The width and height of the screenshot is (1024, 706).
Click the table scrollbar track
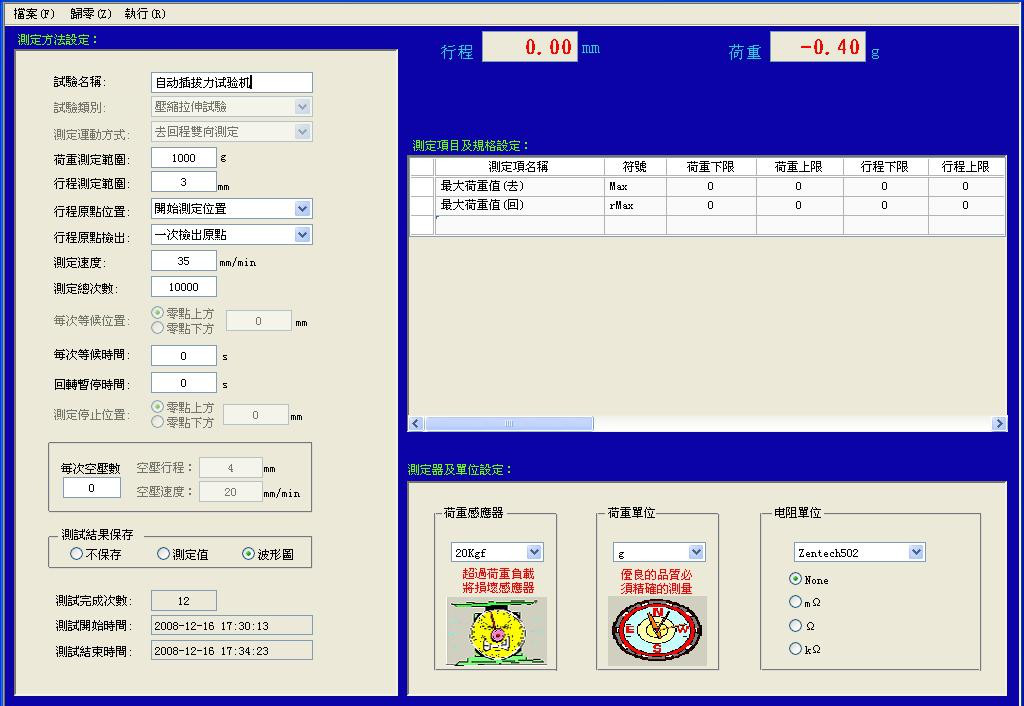[700, 423]
